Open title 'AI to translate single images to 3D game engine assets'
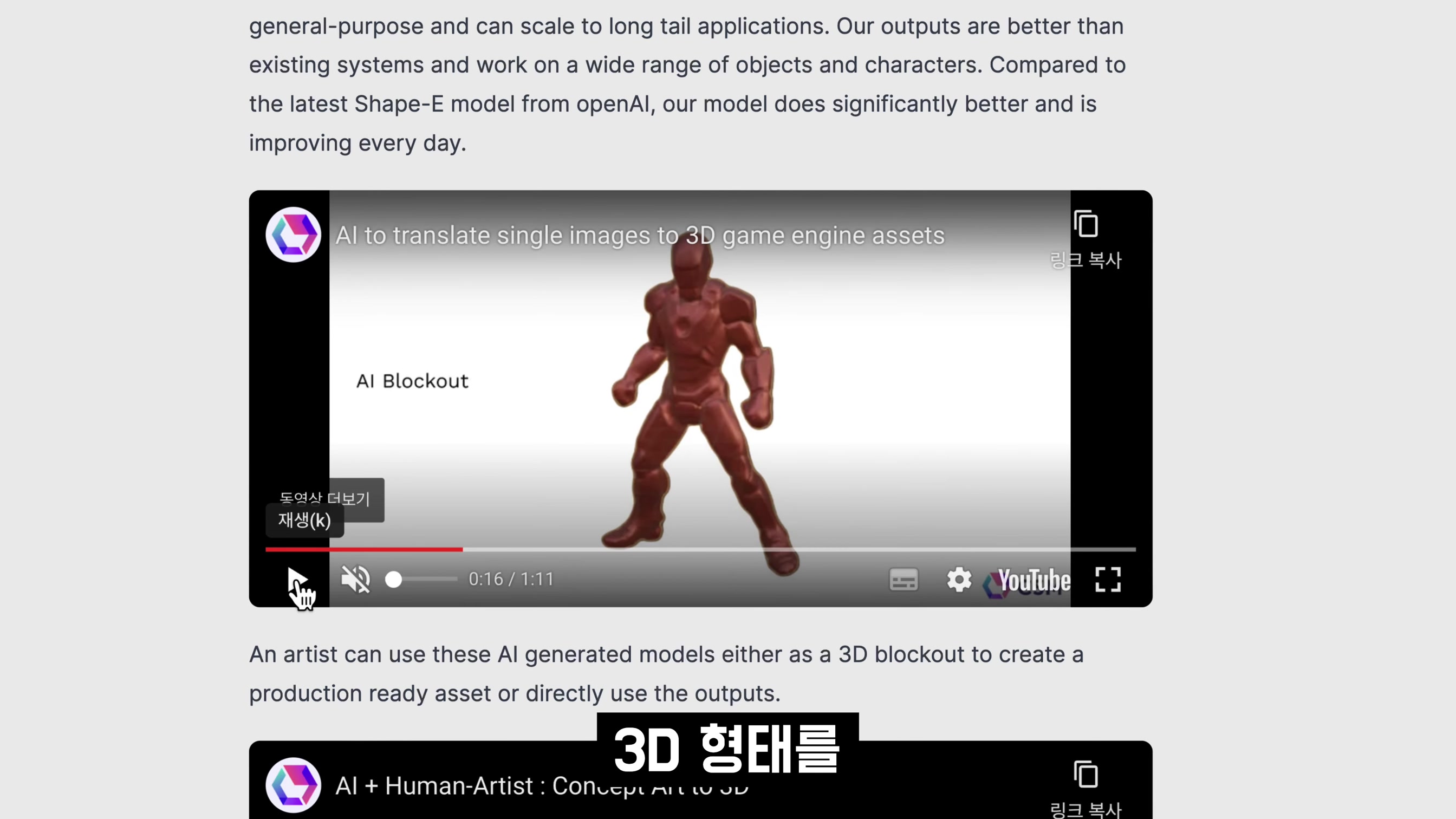The width and height of the screenshot is (1456, 819). [x=640, y=235]
